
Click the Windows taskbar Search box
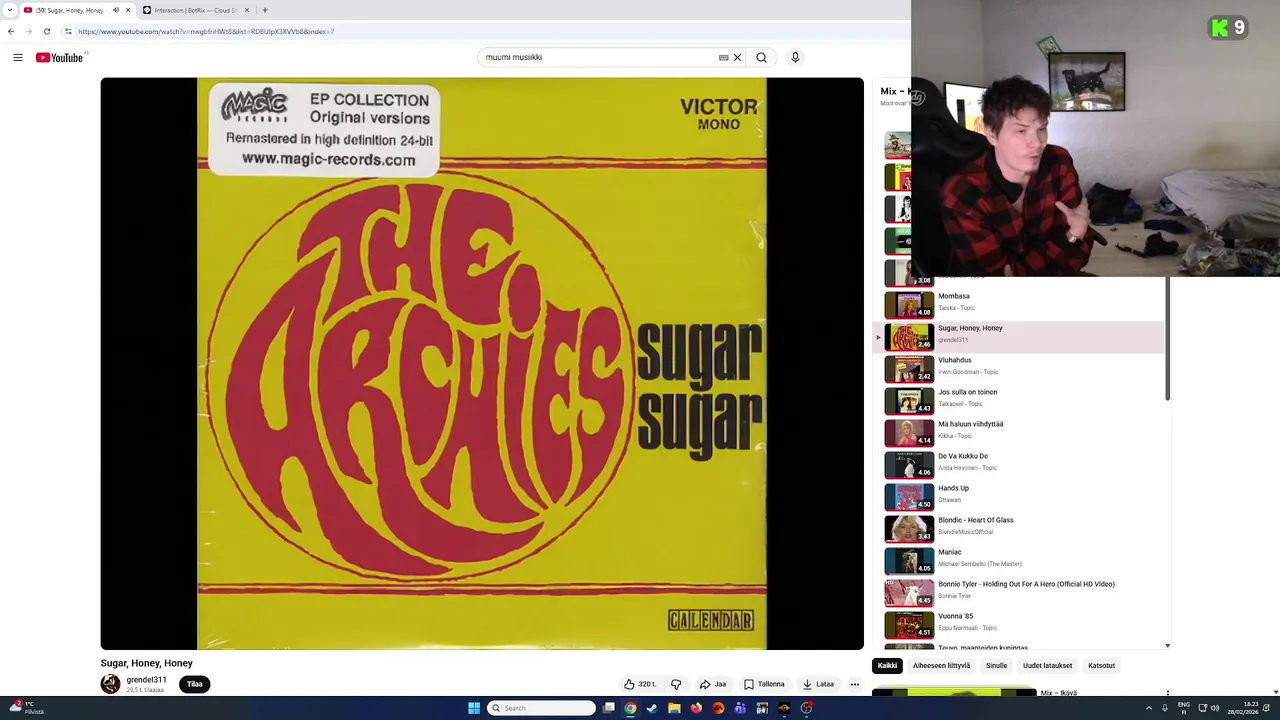[541, 708]
